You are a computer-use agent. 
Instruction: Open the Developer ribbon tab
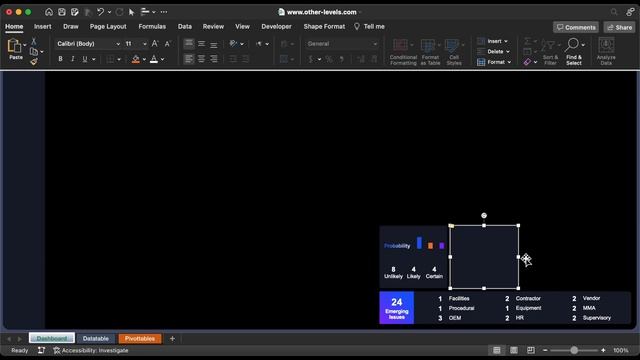point(276,27)
